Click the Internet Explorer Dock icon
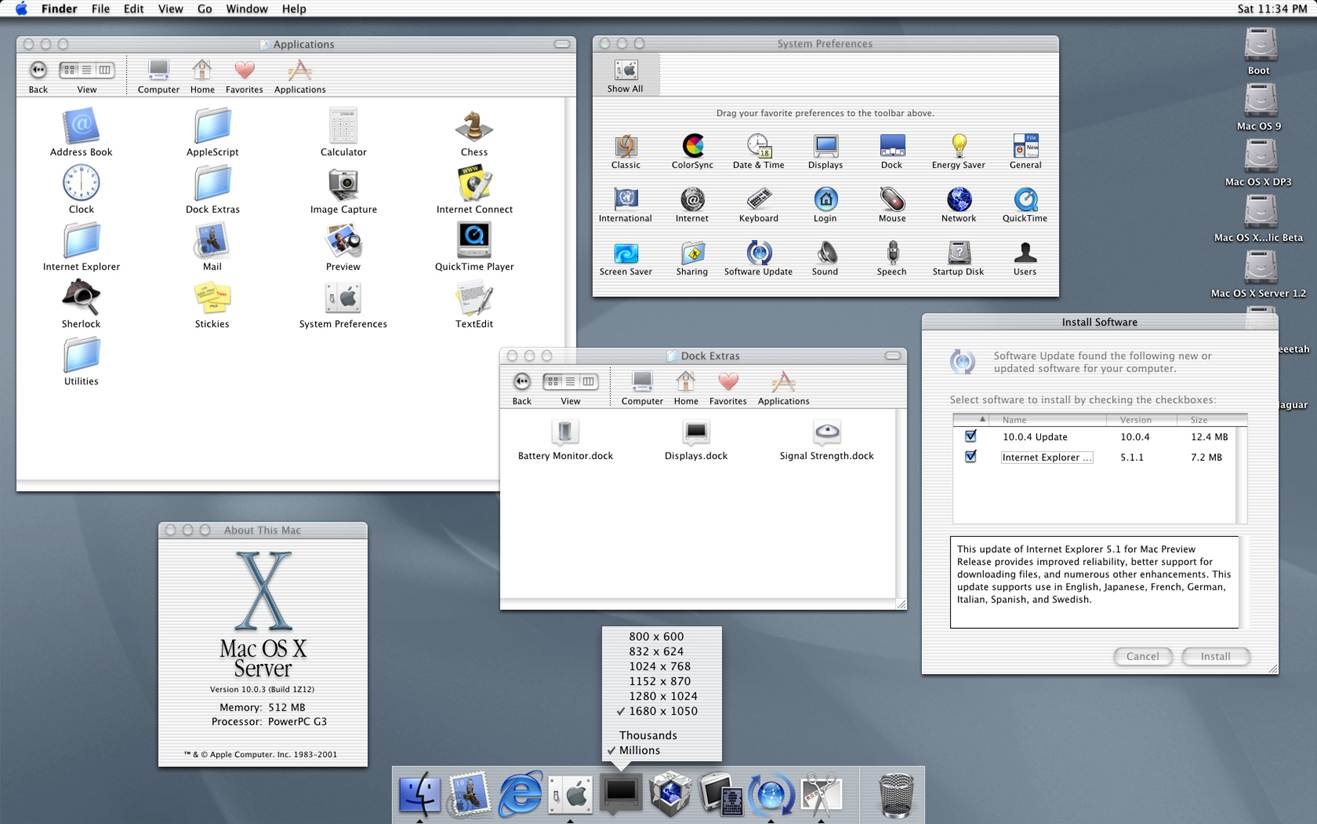The height and width of the screenshot is (824, 1317). tap(520, 794)
